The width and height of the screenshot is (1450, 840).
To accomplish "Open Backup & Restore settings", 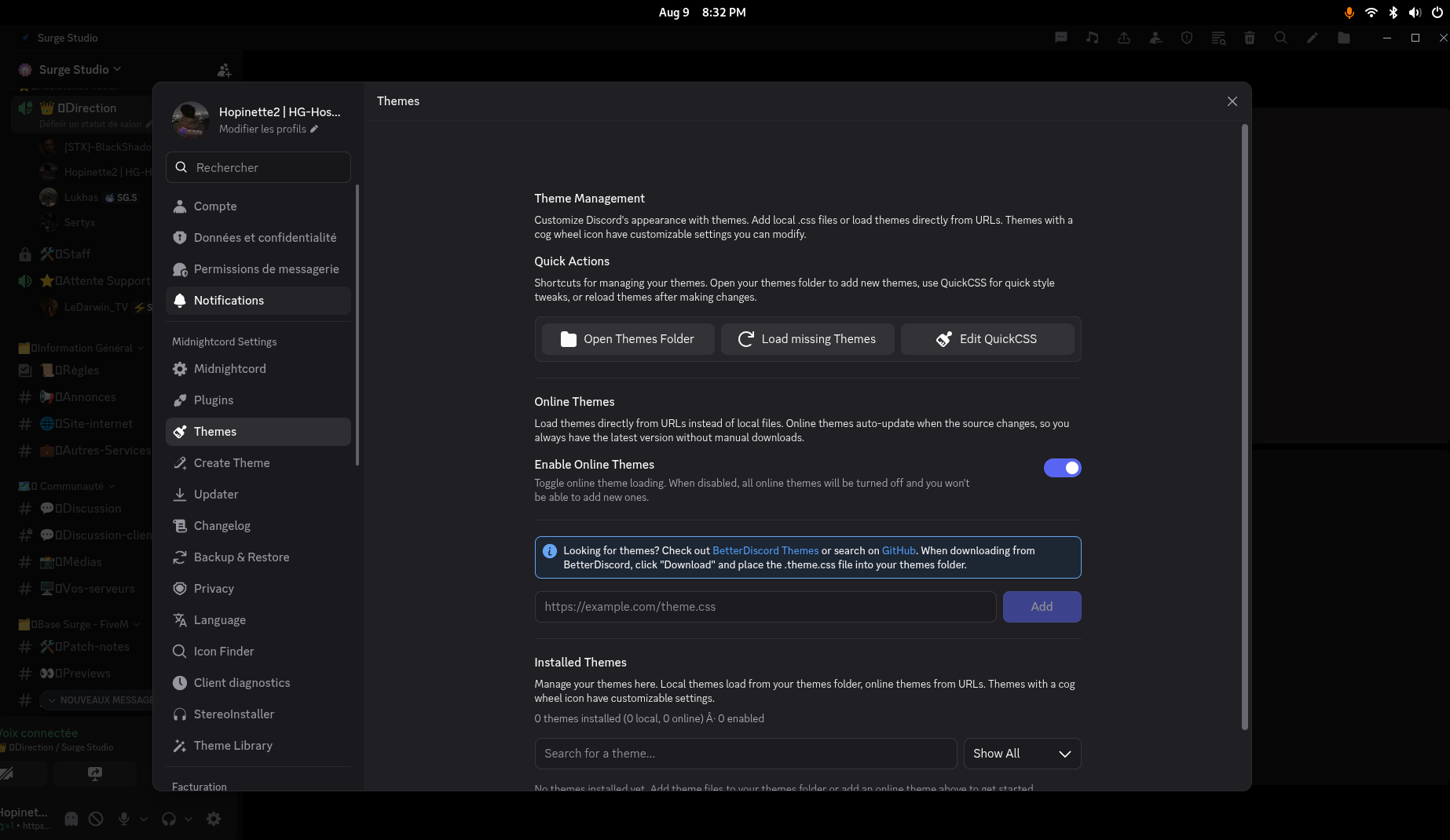I will coord(258,557).
